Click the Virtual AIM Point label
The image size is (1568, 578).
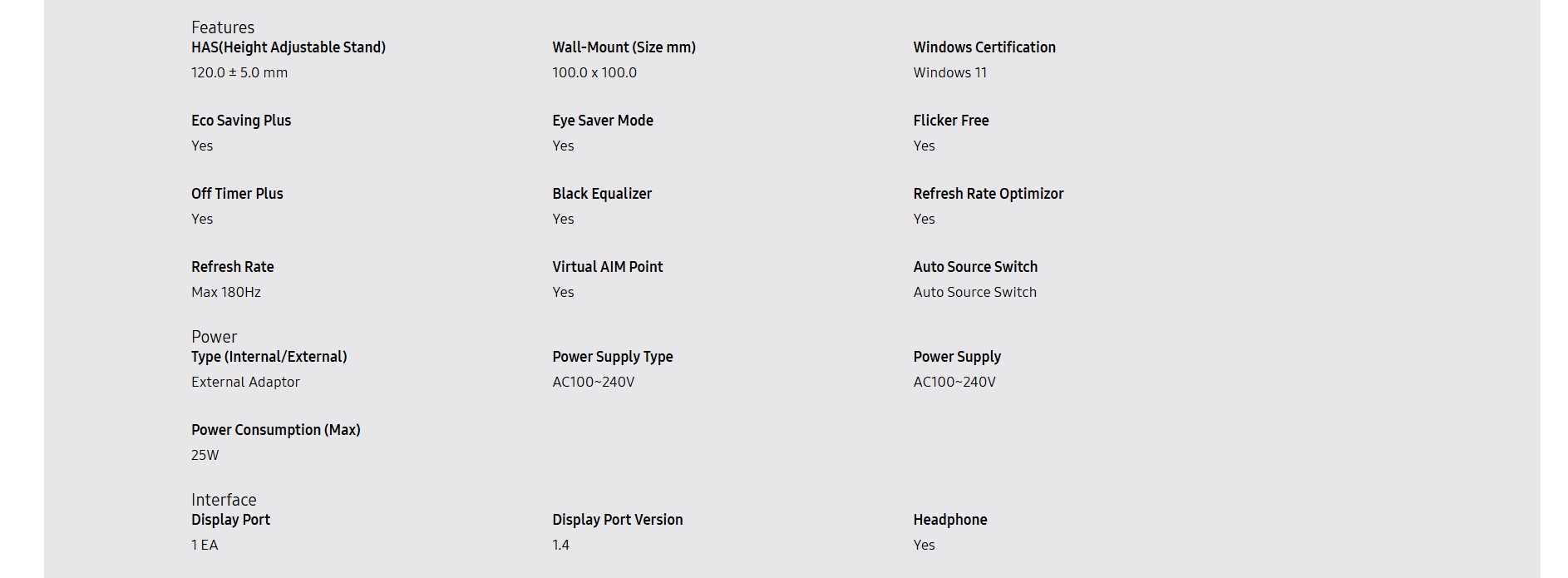tap(608, 267)
